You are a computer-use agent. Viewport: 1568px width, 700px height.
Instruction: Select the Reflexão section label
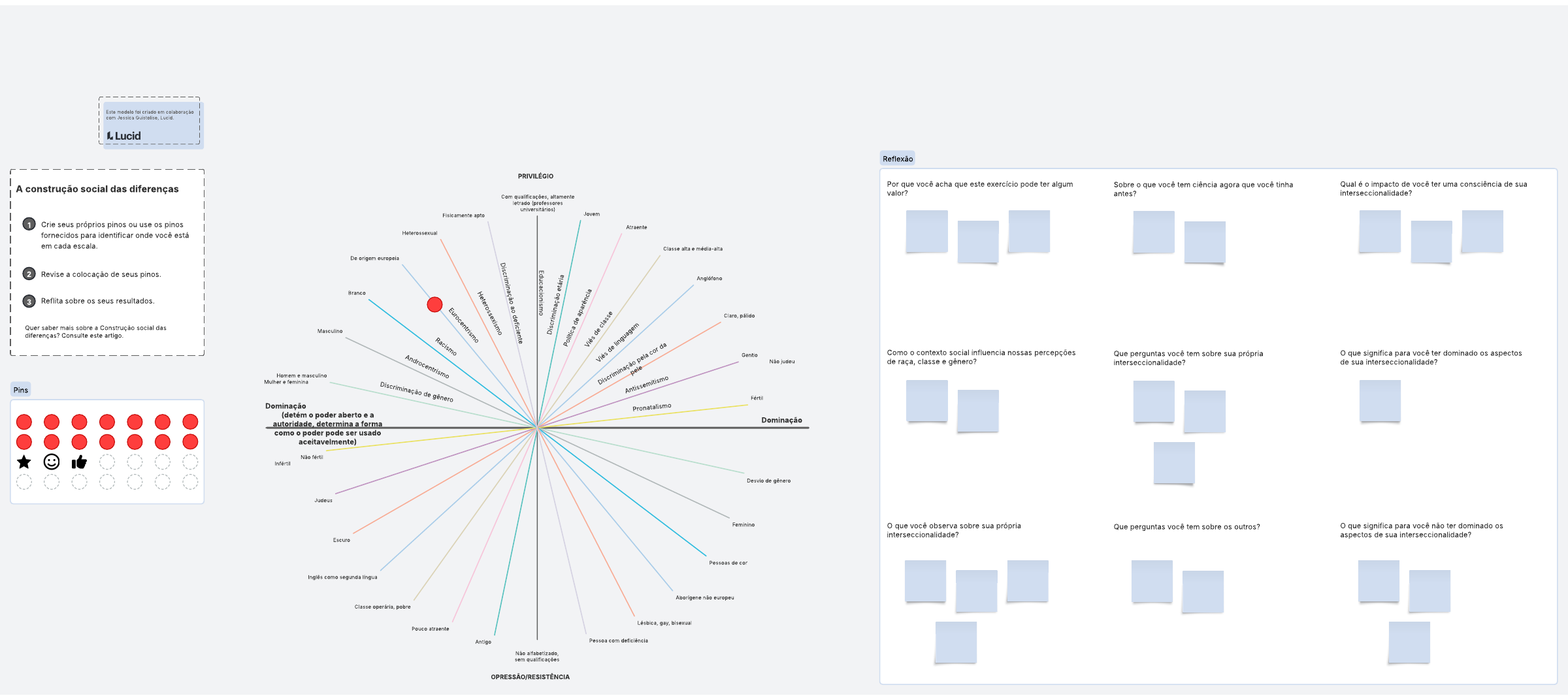(898, 159)
